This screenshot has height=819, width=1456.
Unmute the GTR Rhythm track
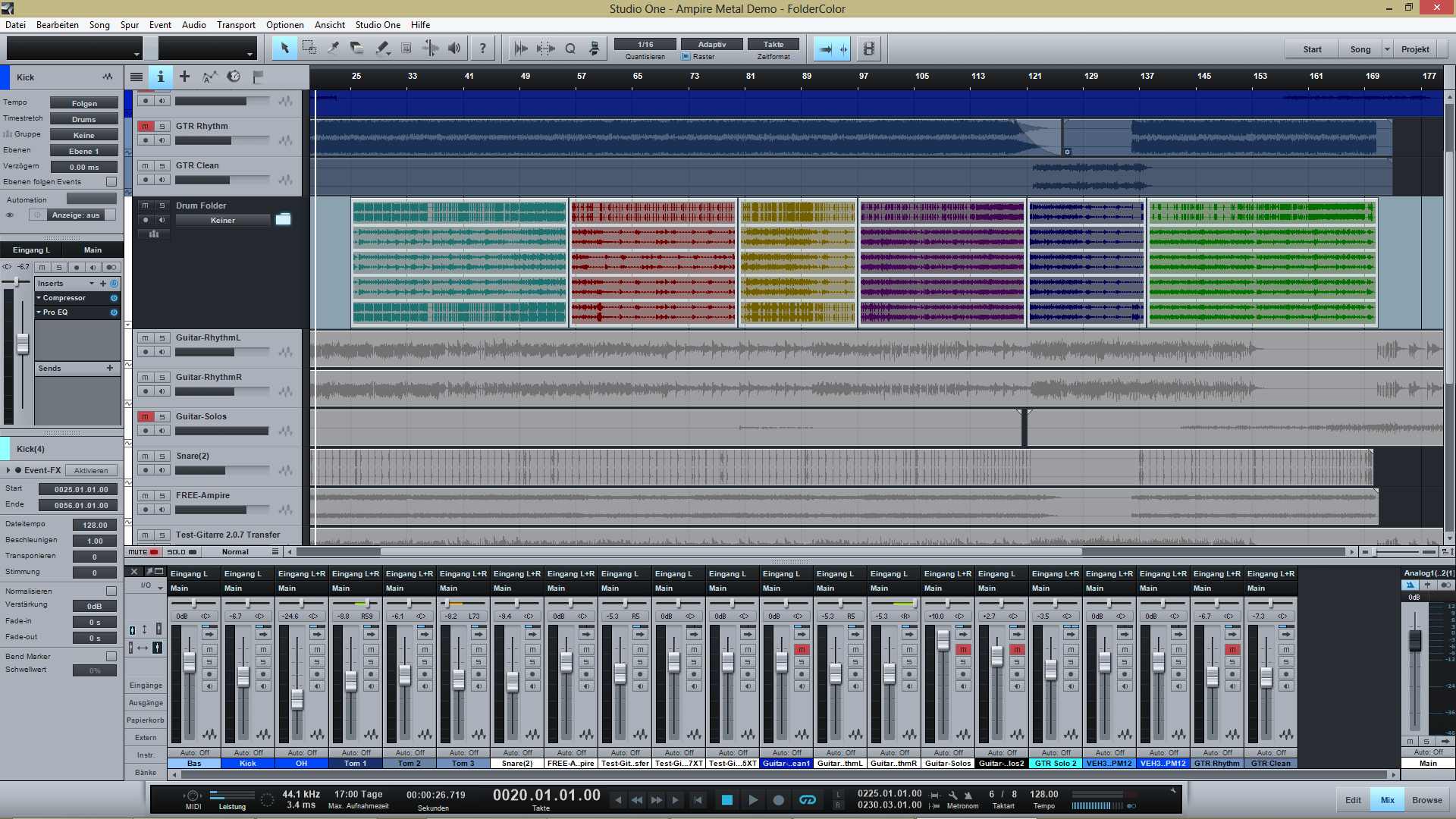click(x=145, y=126)
